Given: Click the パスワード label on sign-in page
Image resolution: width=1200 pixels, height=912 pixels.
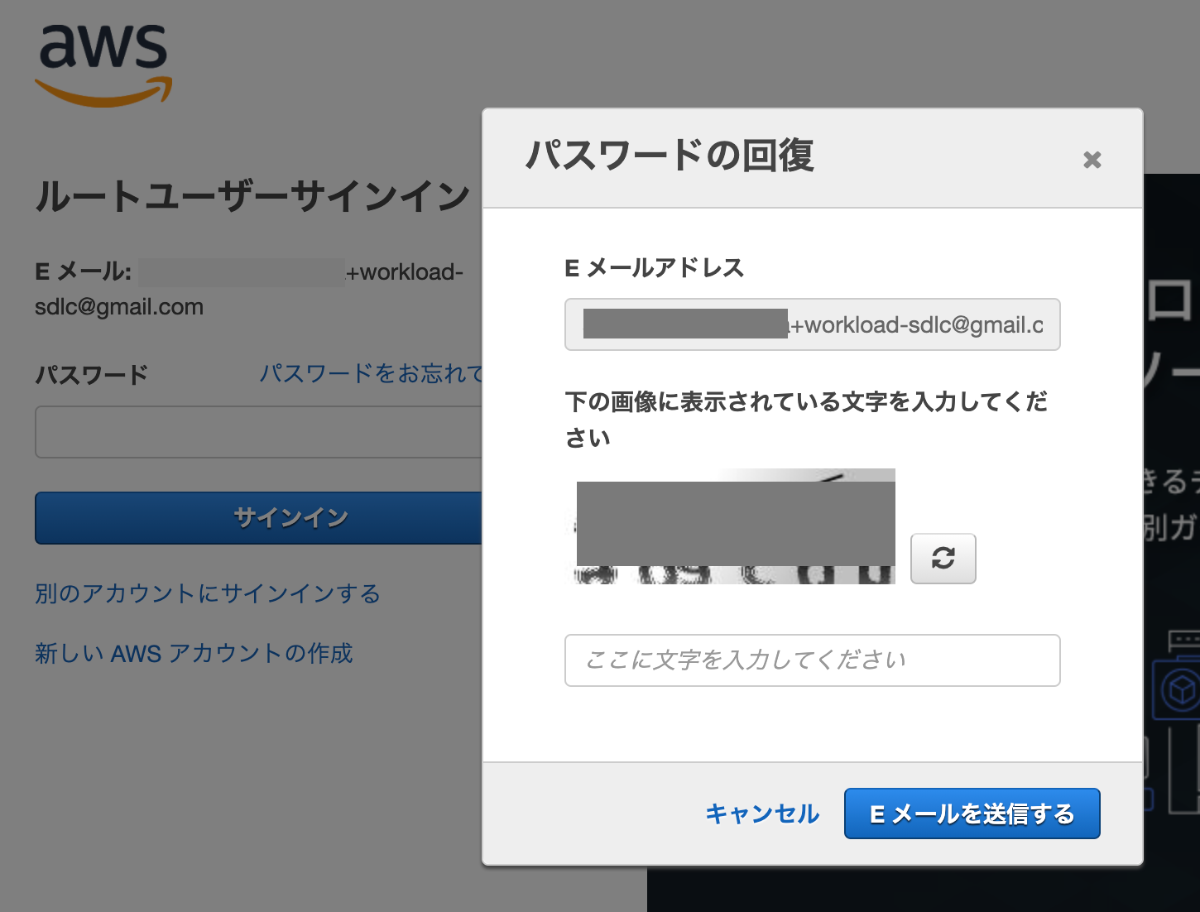Looking at the screenshot, I should pos(92,375).
